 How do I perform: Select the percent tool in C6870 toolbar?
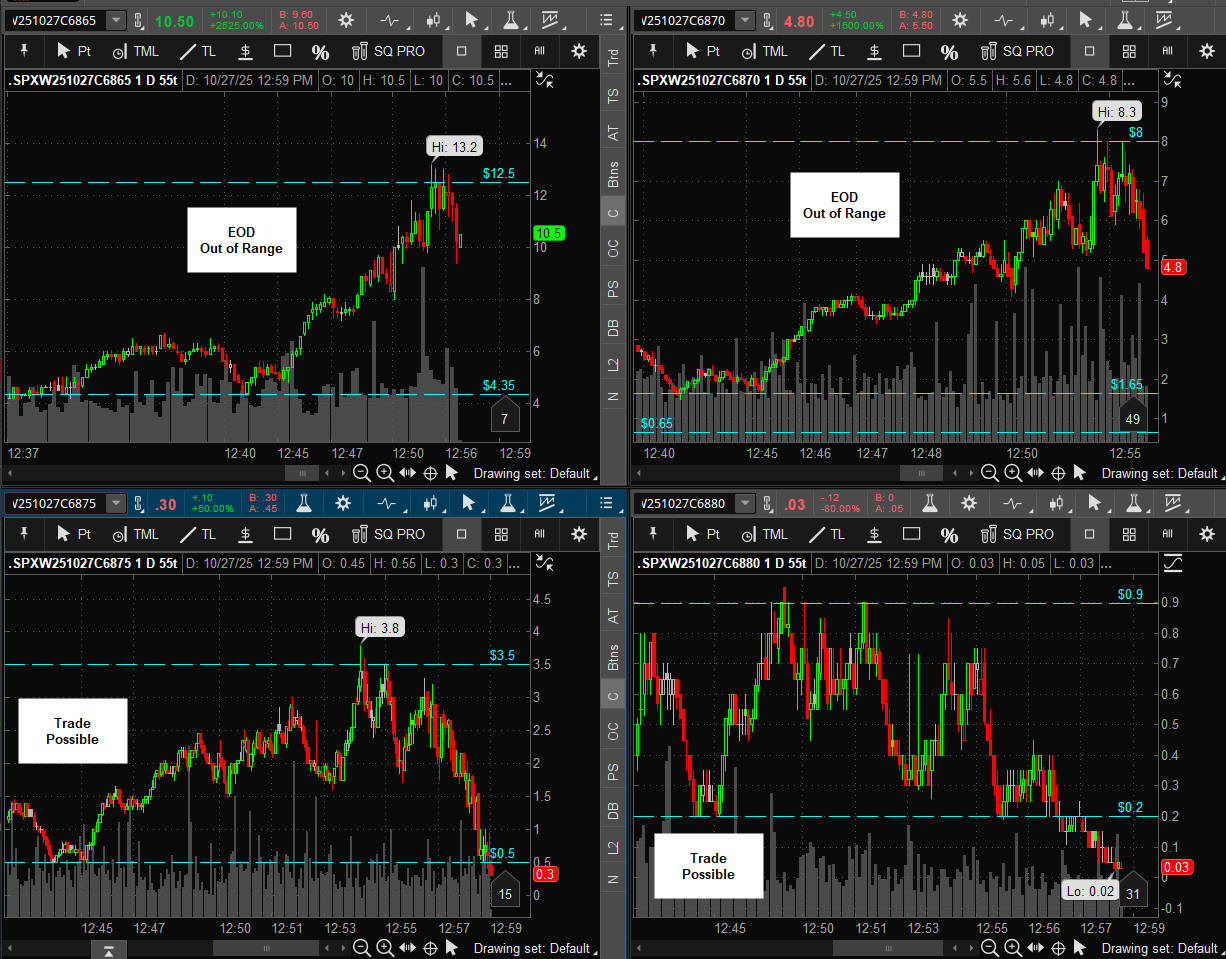[949, 52]
